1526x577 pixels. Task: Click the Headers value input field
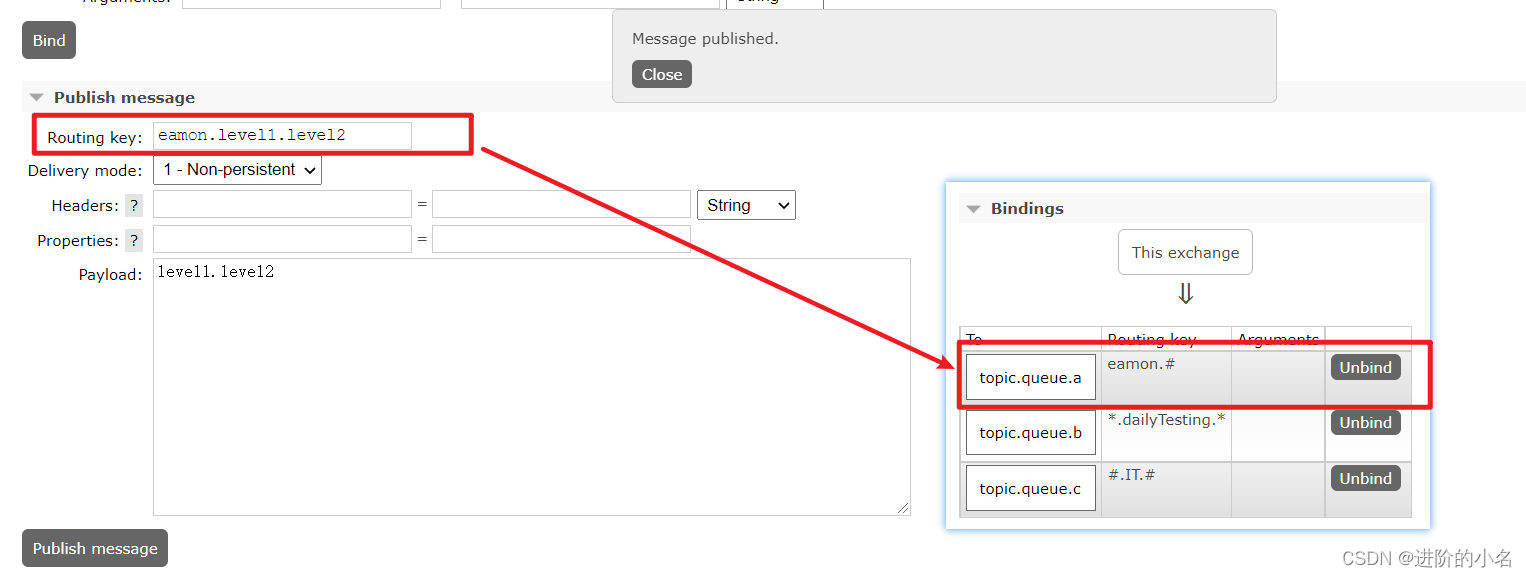click(561, 205)
